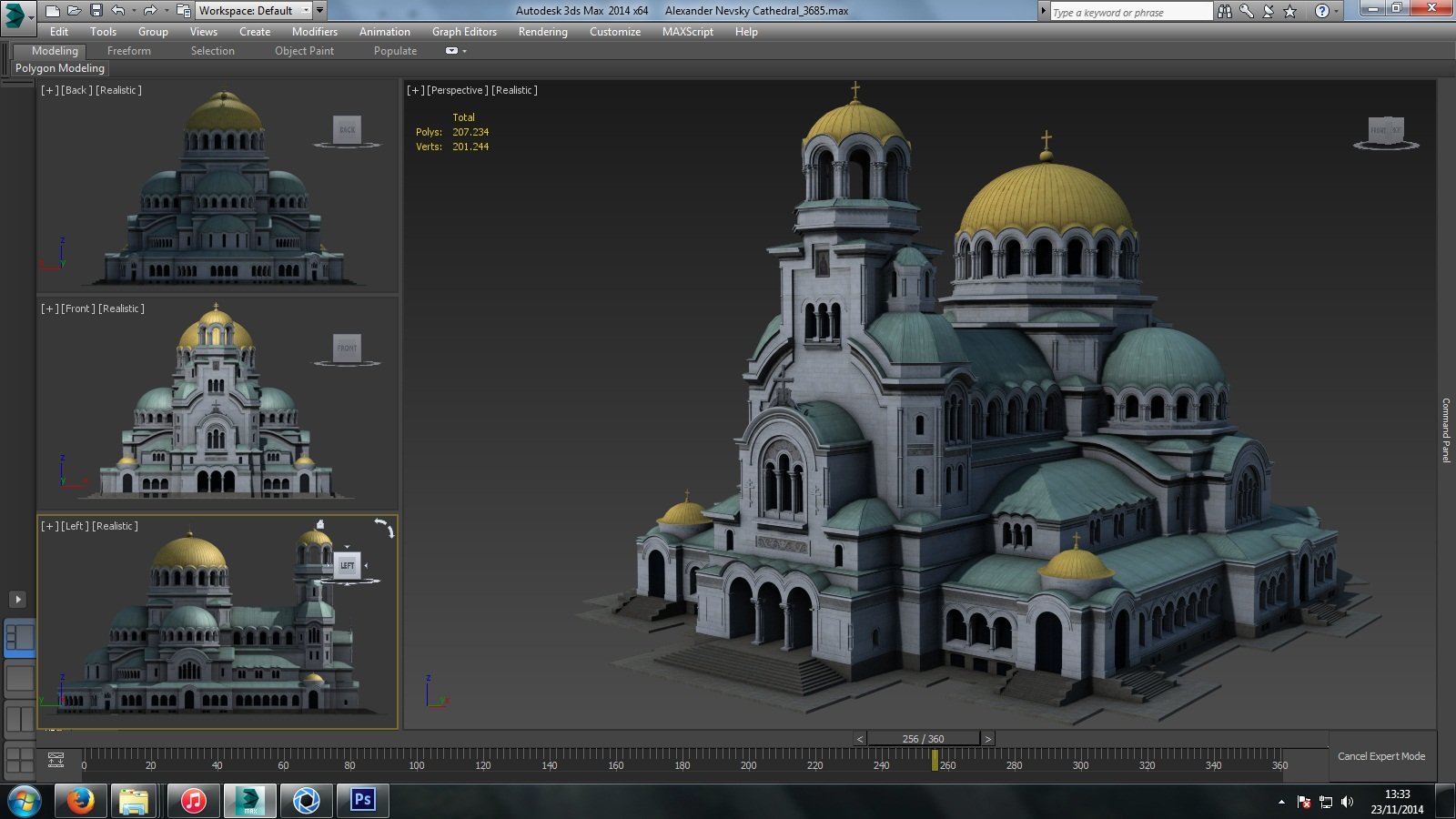Click ViewCube home icon in Left viewport
The height and width of the screenshot is (819, 1456).
pos(320,524)
